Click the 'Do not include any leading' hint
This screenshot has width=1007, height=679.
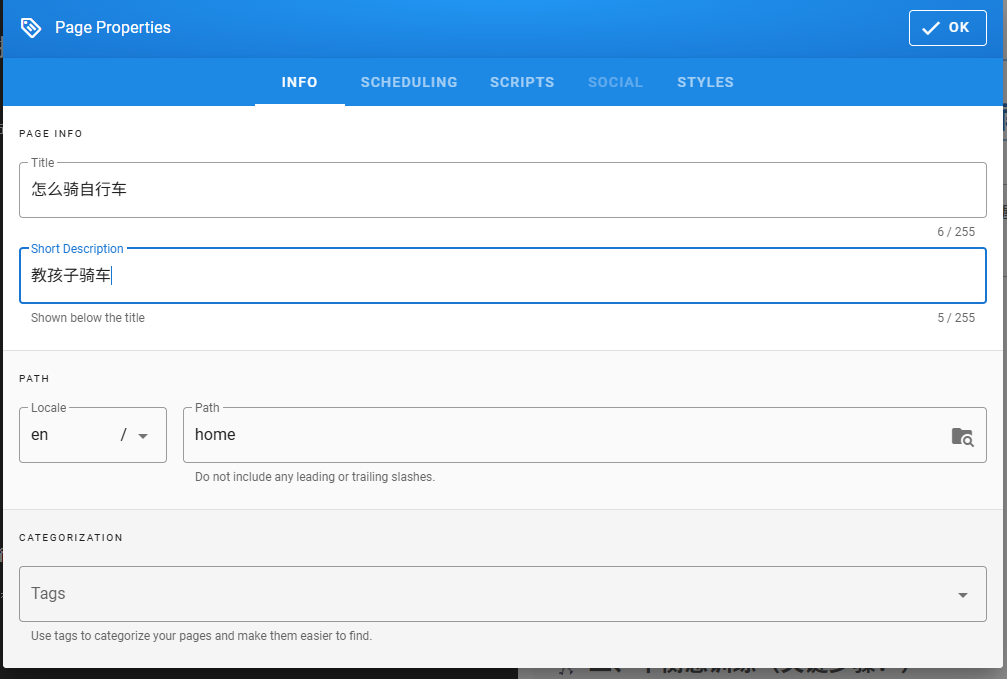point(315,477)
